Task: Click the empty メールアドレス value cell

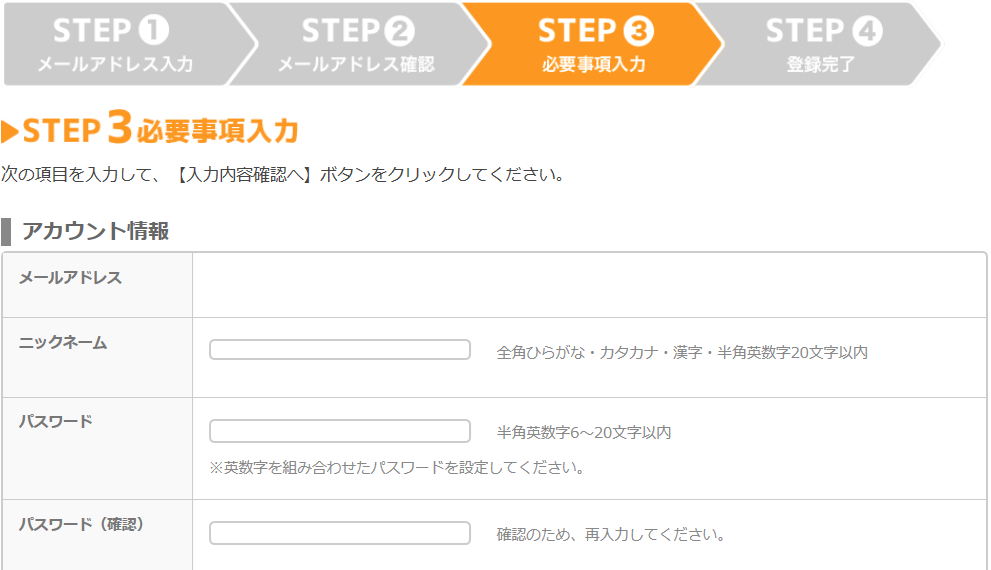Action: coord(589,285)
